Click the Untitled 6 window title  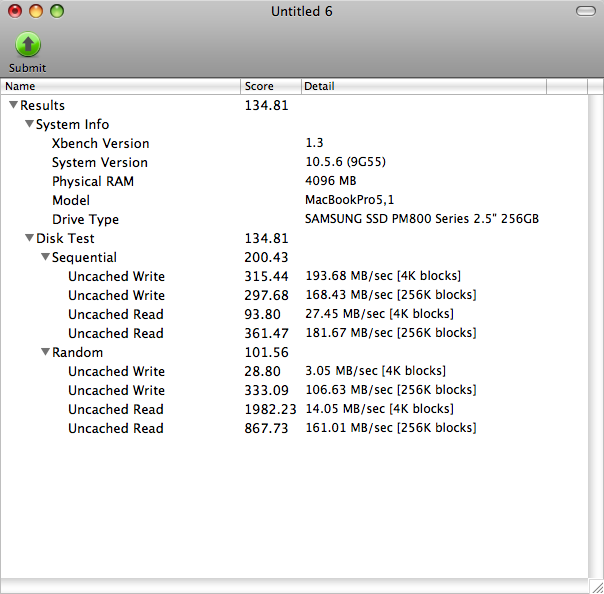302,12
